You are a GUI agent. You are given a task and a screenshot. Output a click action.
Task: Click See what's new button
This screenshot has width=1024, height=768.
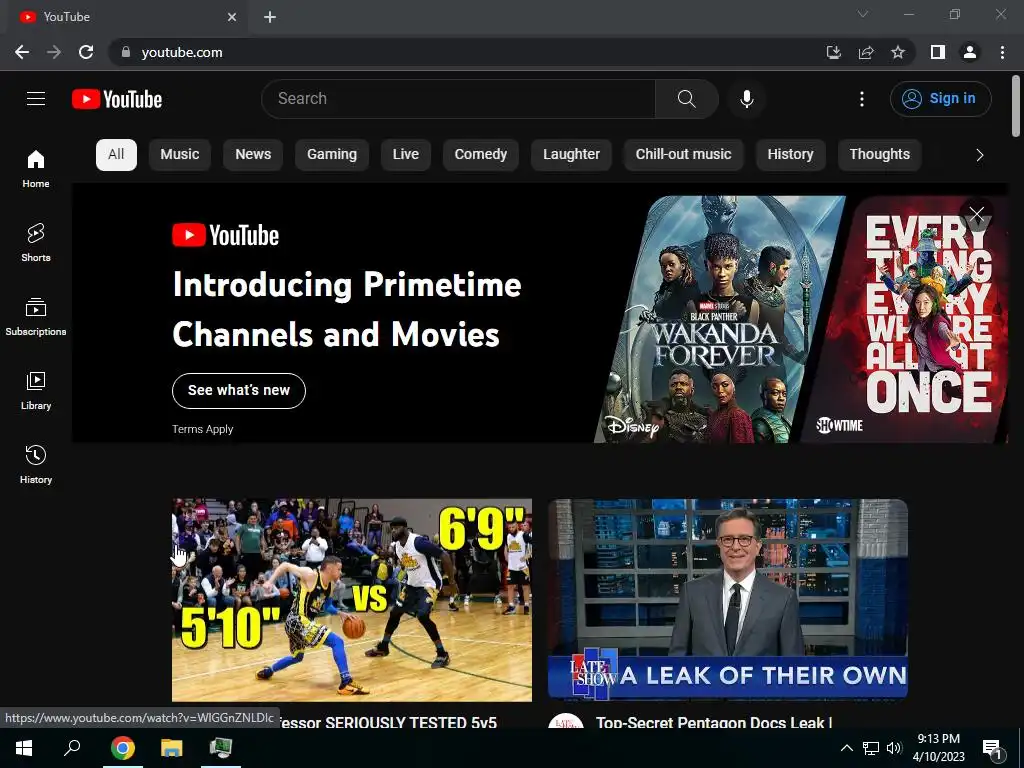point(238,391)
